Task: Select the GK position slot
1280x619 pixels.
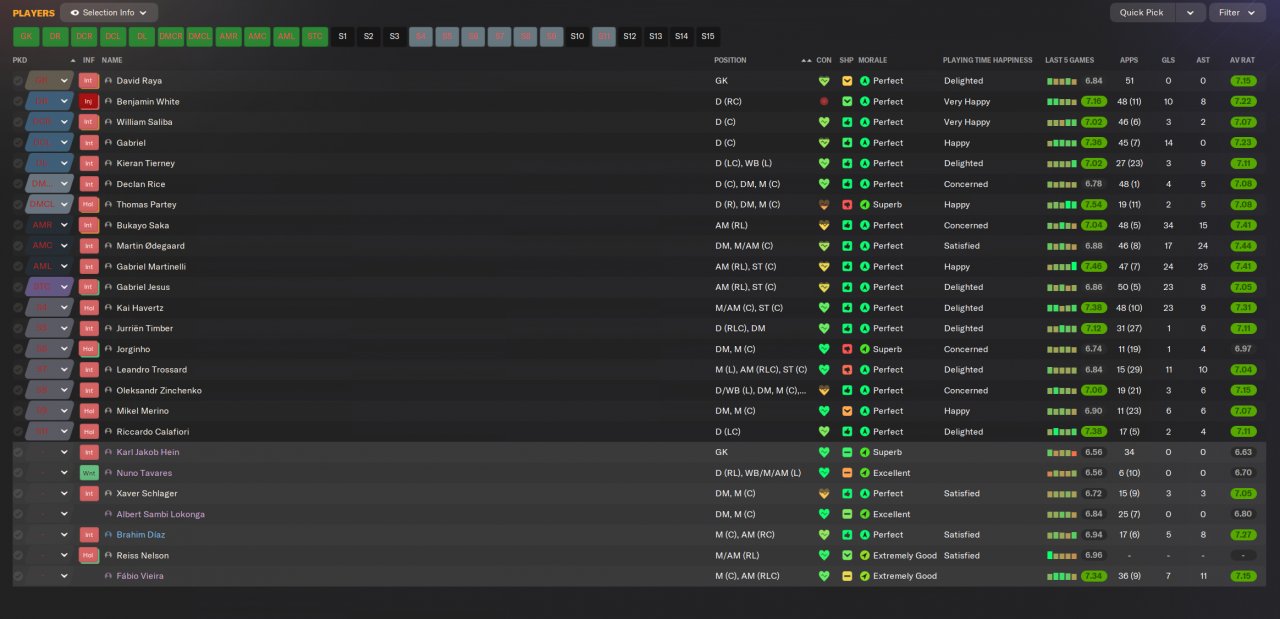Action: pyautogui.click(x=27, y=36)
